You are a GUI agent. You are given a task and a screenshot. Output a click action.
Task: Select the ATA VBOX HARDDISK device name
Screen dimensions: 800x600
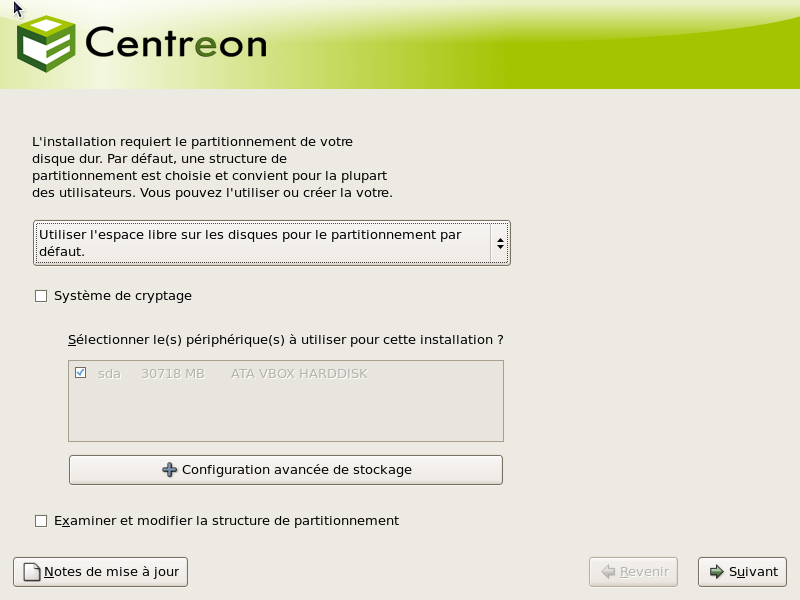[299, 374]
